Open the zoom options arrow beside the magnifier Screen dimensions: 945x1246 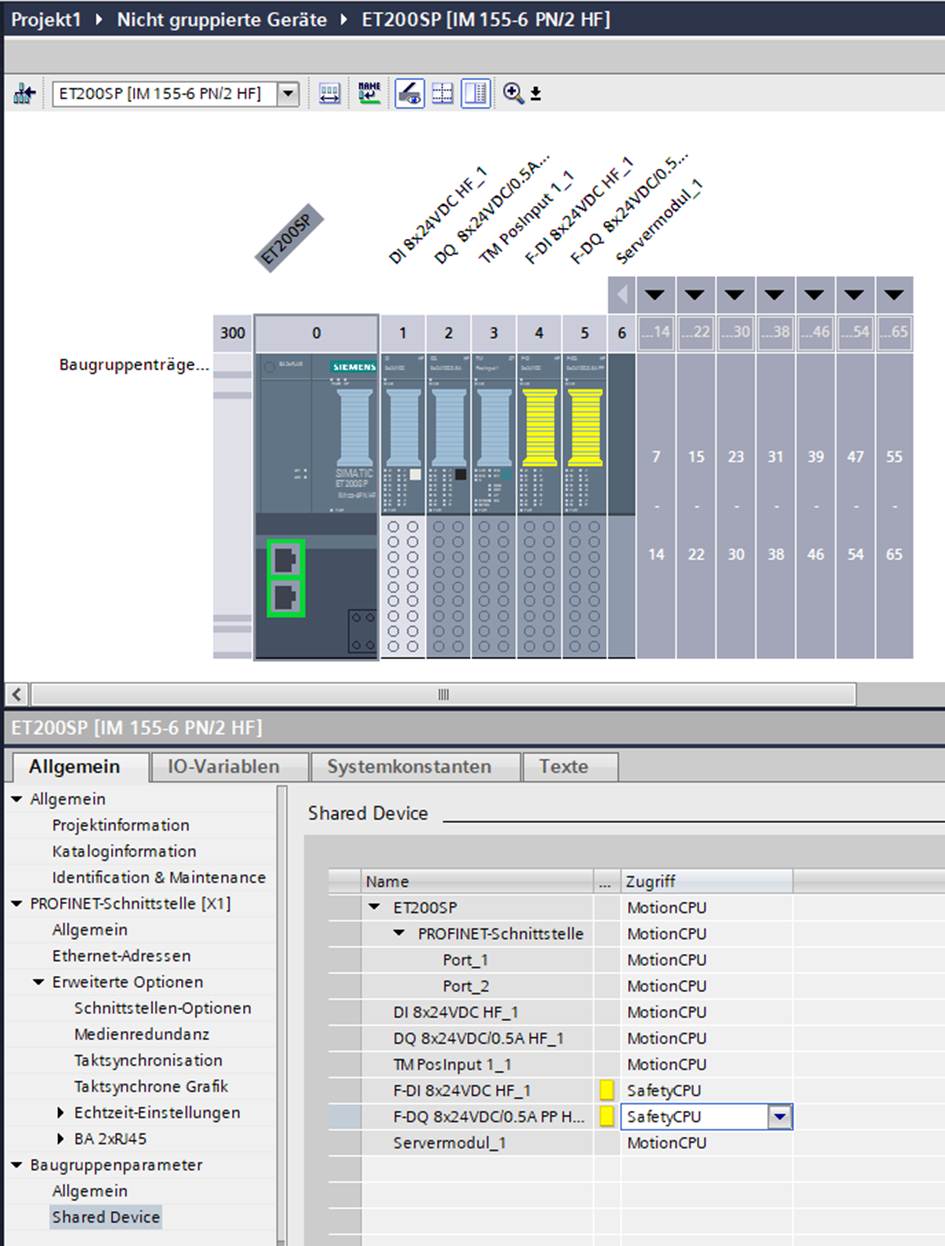pos(536,94)
